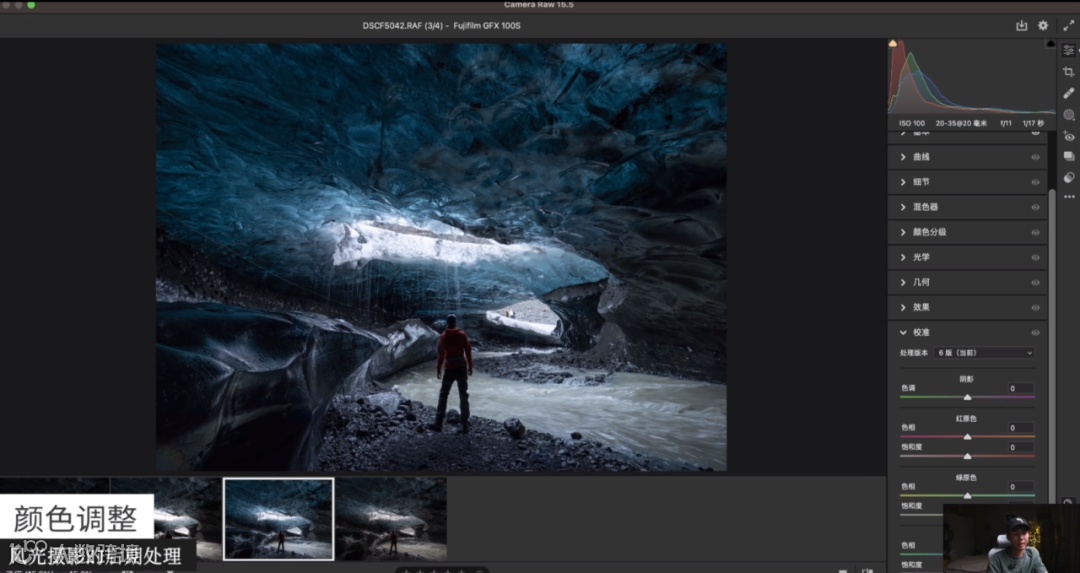This screenshot has width=1080, height=573.
Task: Toggle full screen mode icon
Action: point(1067,25)
